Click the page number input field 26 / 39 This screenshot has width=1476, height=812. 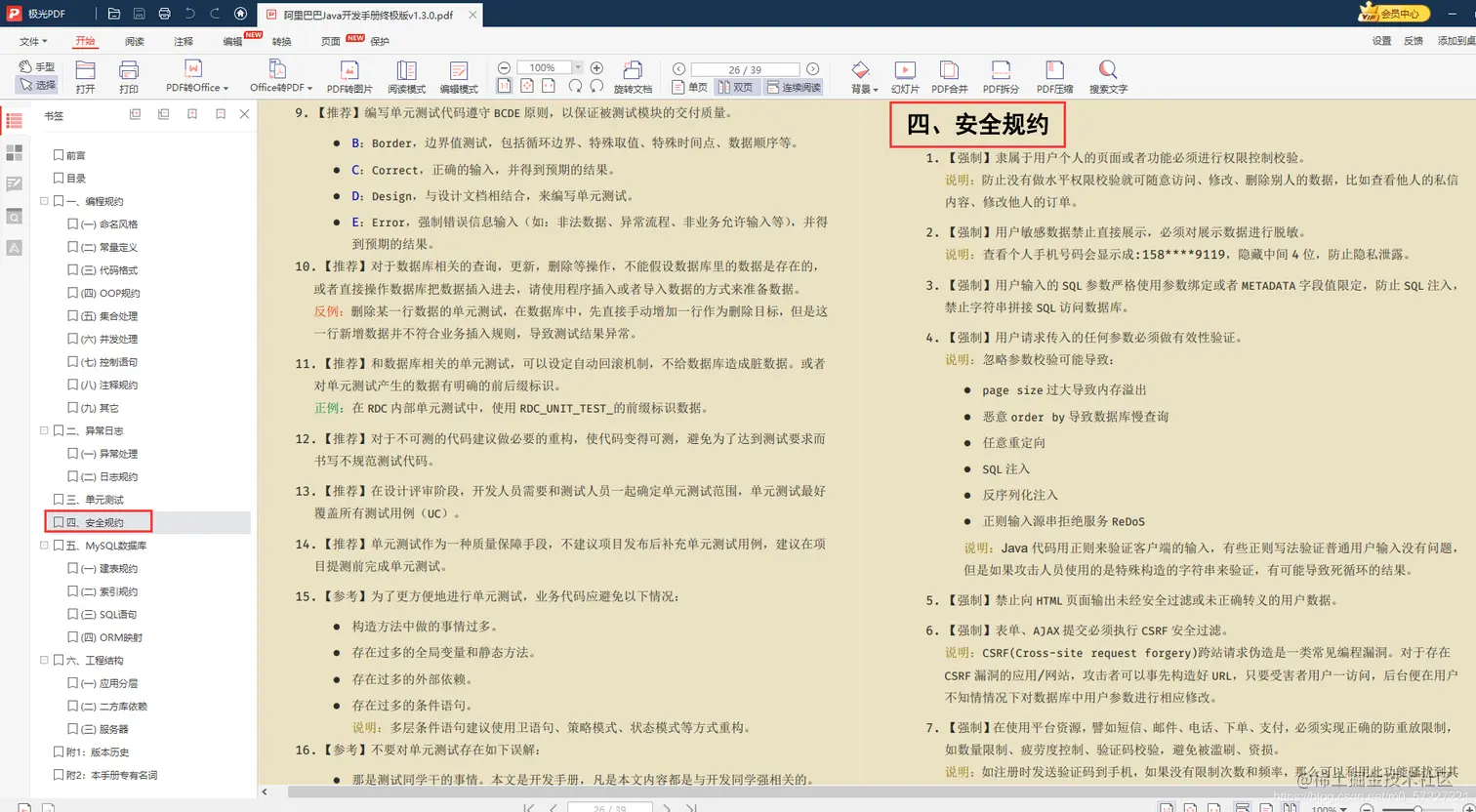click(x=745, y=69)
